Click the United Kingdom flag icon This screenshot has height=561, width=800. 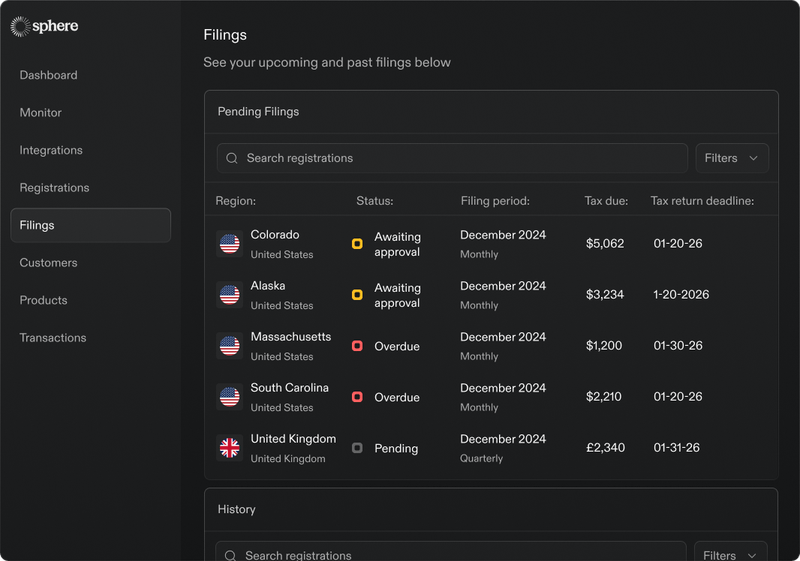[x=229, y=448]
